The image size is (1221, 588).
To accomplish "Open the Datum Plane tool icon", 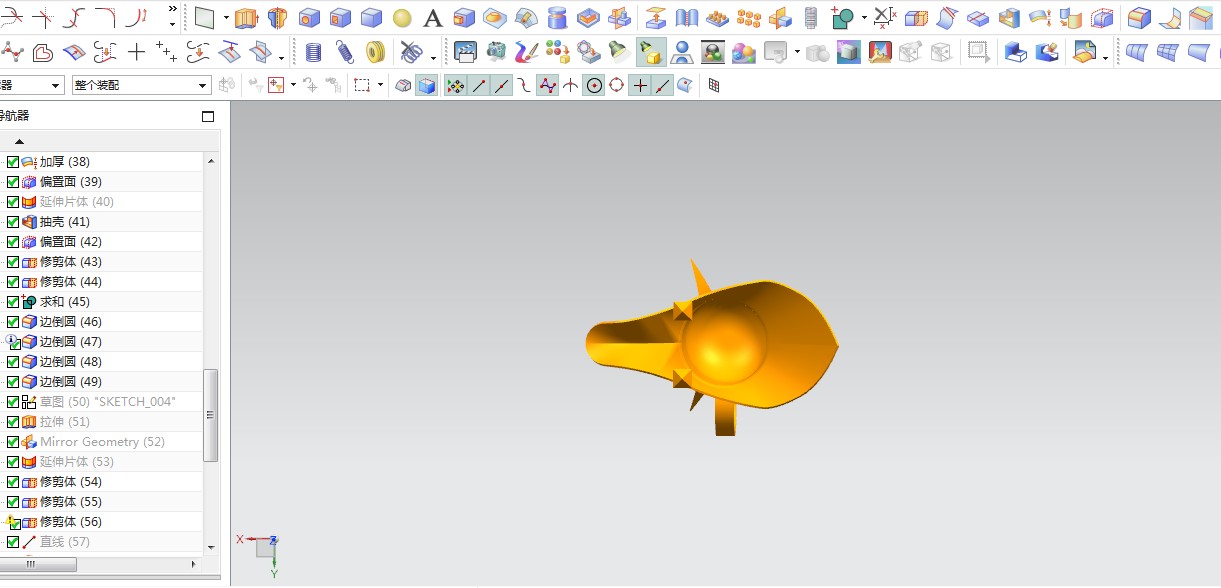I will click(204, 18).
